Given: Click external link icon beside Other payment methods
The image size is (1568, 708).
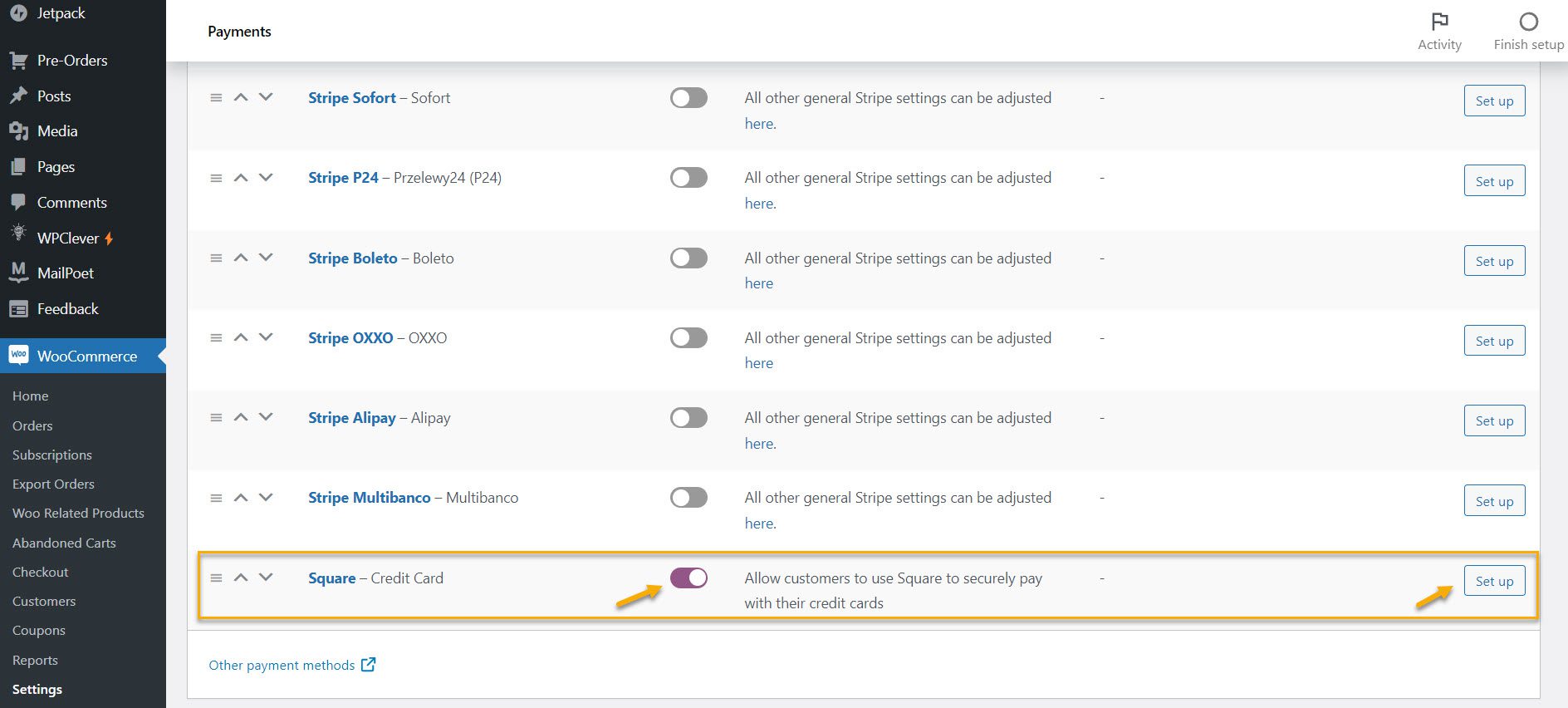Looking at the screenshot, I should pos(368,664).
